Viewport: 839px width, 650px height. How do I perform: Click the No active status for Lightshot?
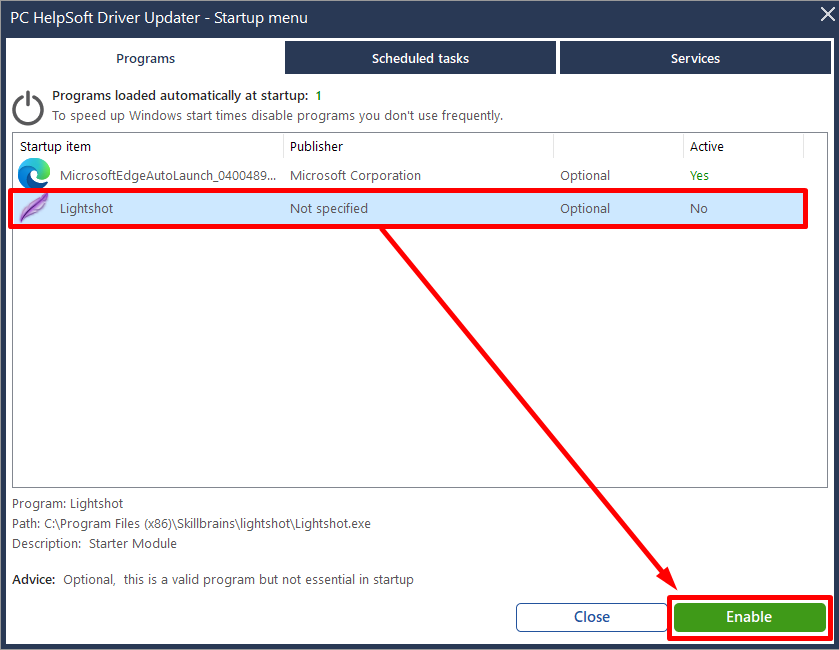pos(698,208)
